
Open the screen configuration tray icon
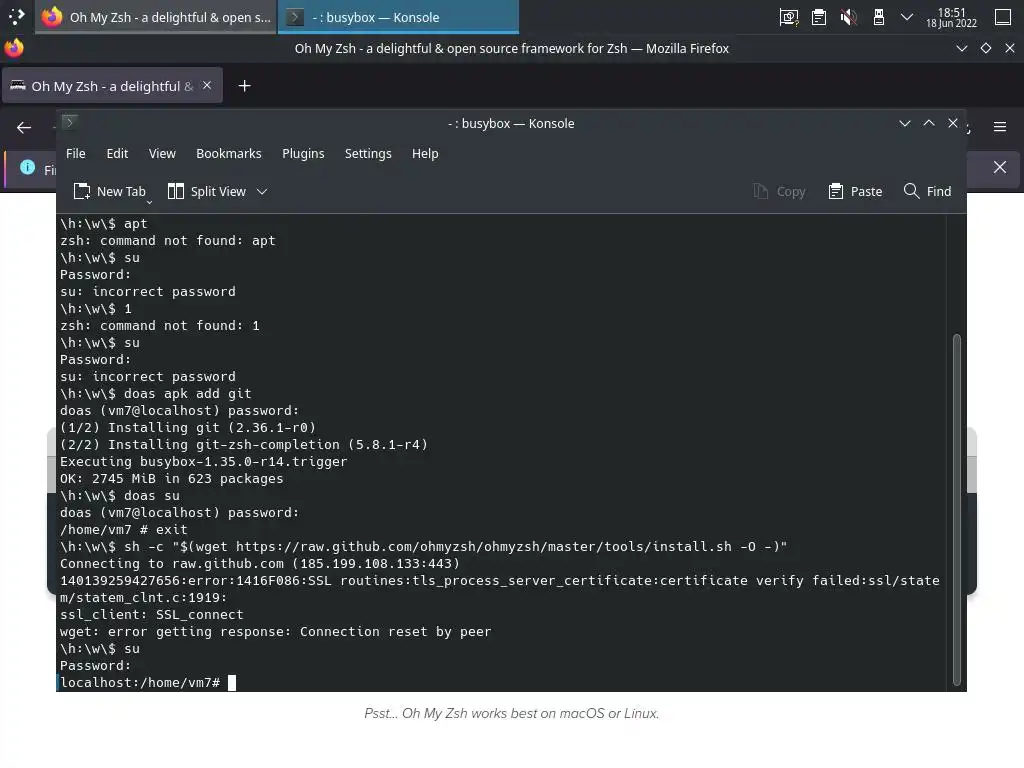(x=789, y=17)
